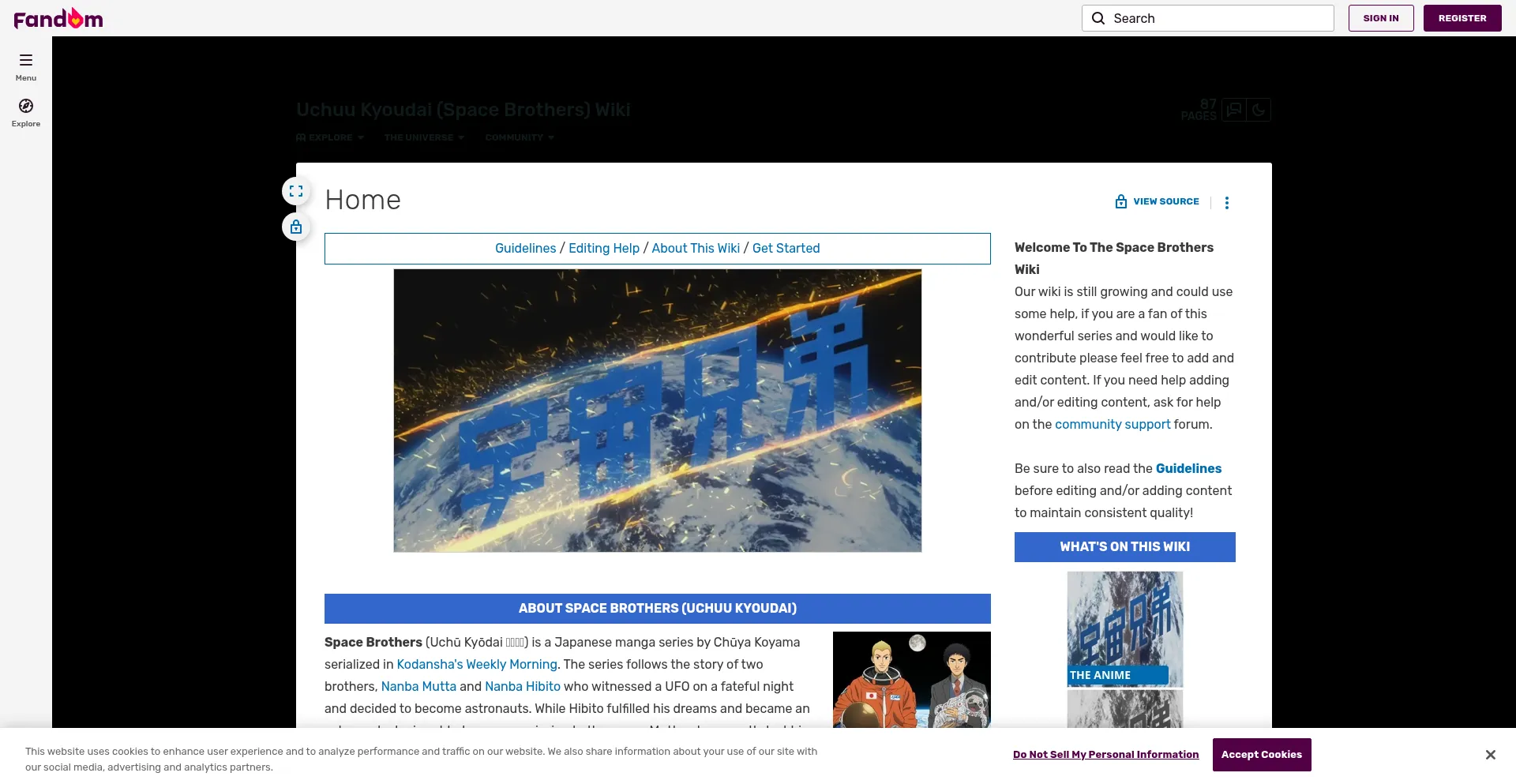Open the bold Guidelines link in the welcome text
This screenshot has width=1516, height=784.
[1188, 468]
